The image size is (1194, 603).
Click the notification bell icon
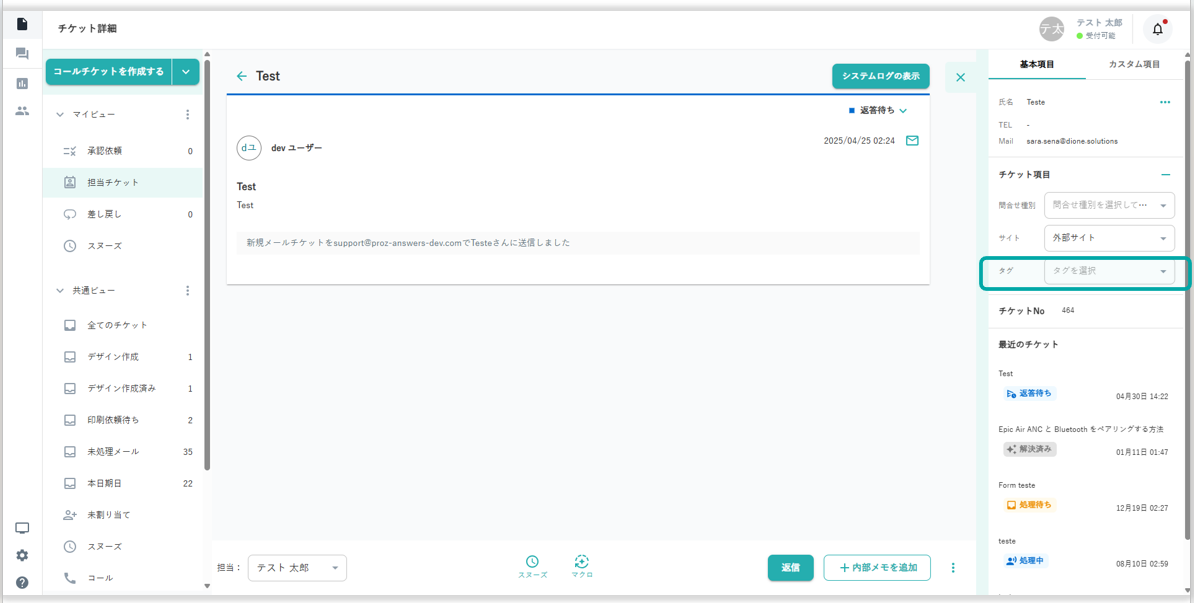[x=1157, y=30]
